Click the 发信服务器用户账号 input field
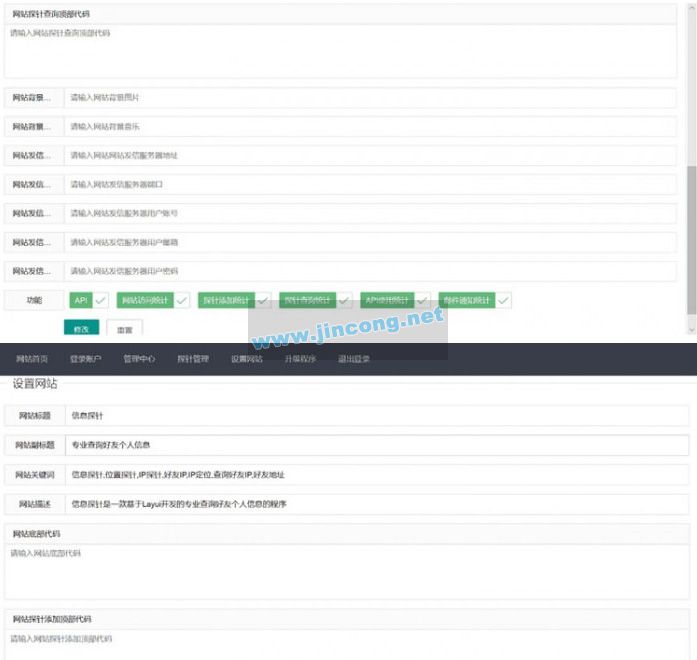 click(x=371, y=213)
